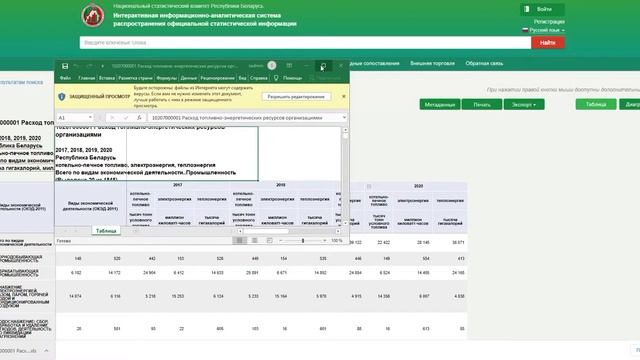
Task: Click Excel horizontal scrollbar left arrow
Action: click(x=240, y=231)
